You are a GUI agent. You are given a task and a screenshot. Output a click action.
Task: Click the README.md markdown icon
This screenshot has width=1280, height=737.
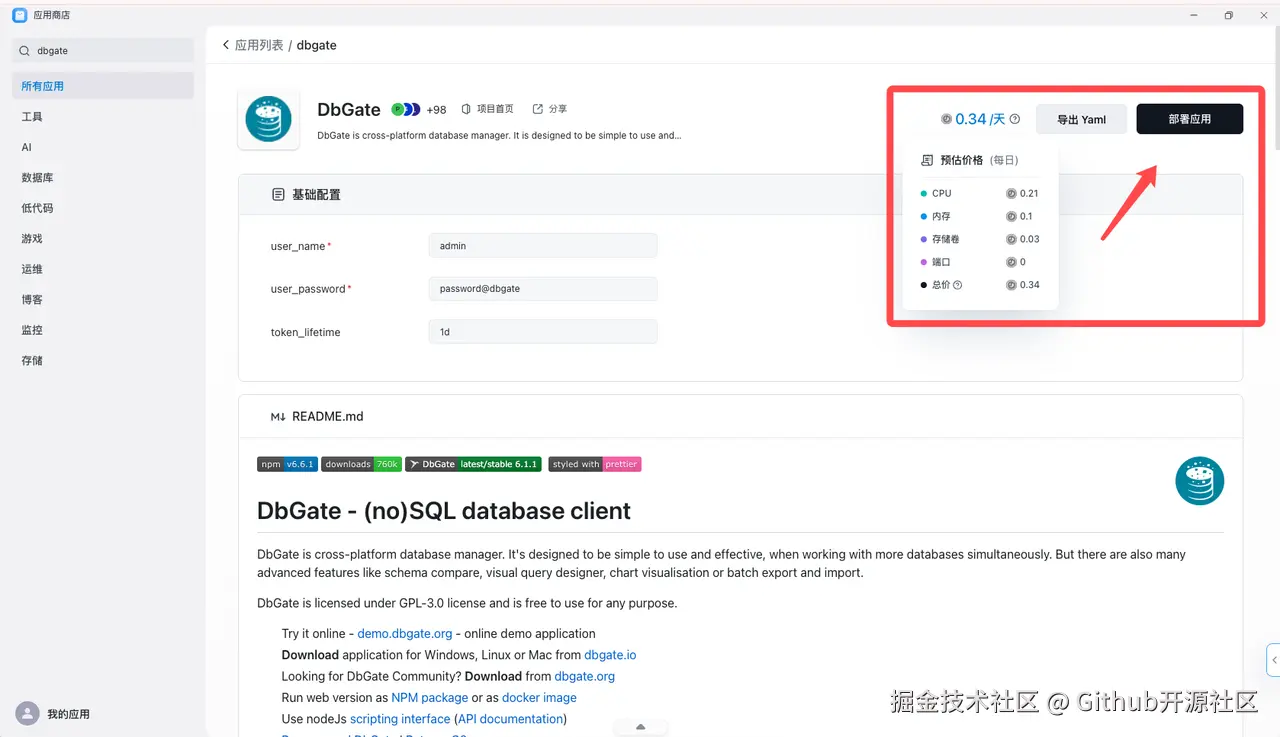click(278, 417)
